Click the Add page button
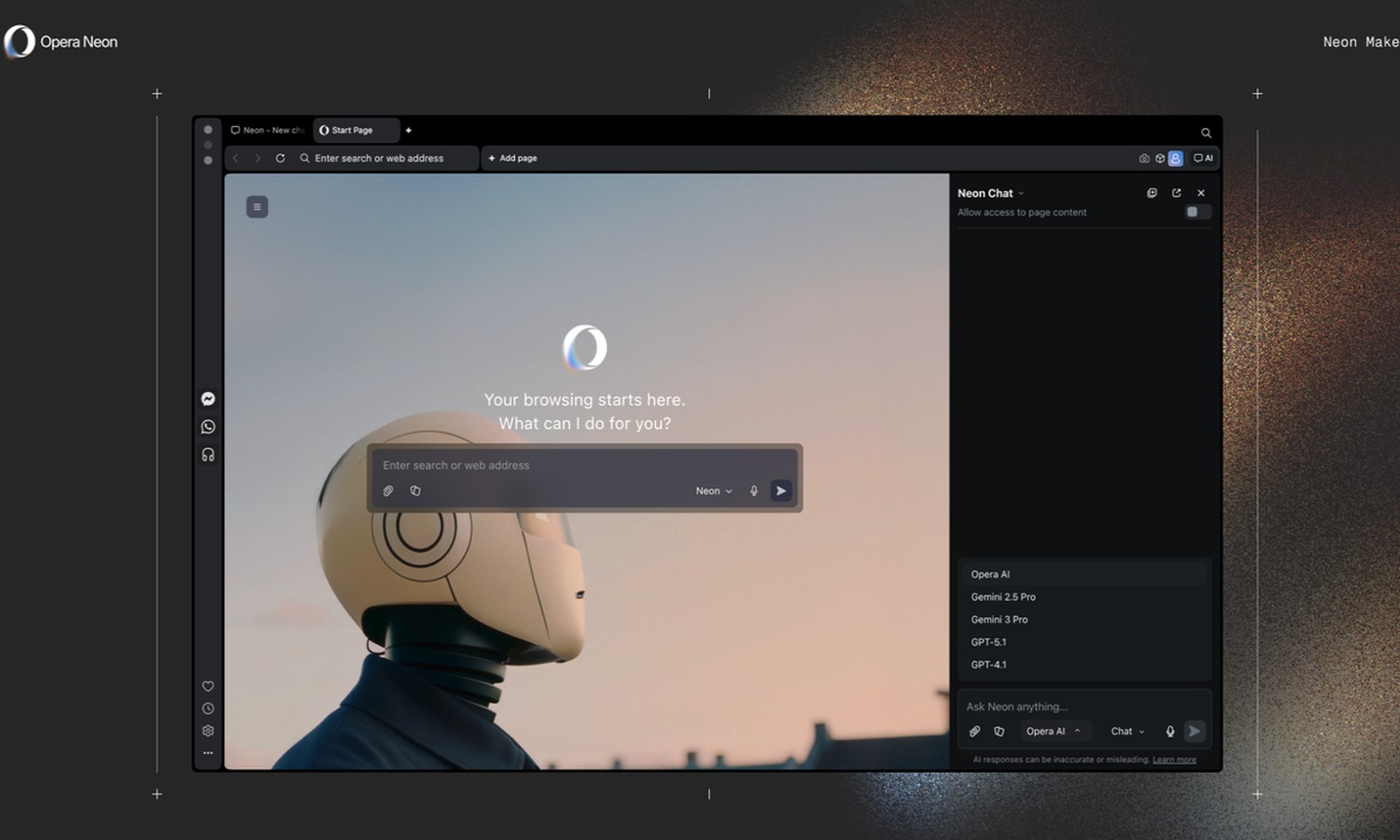Image resolution: width=1400 pixels, height=840 pixels. [512, 159]
